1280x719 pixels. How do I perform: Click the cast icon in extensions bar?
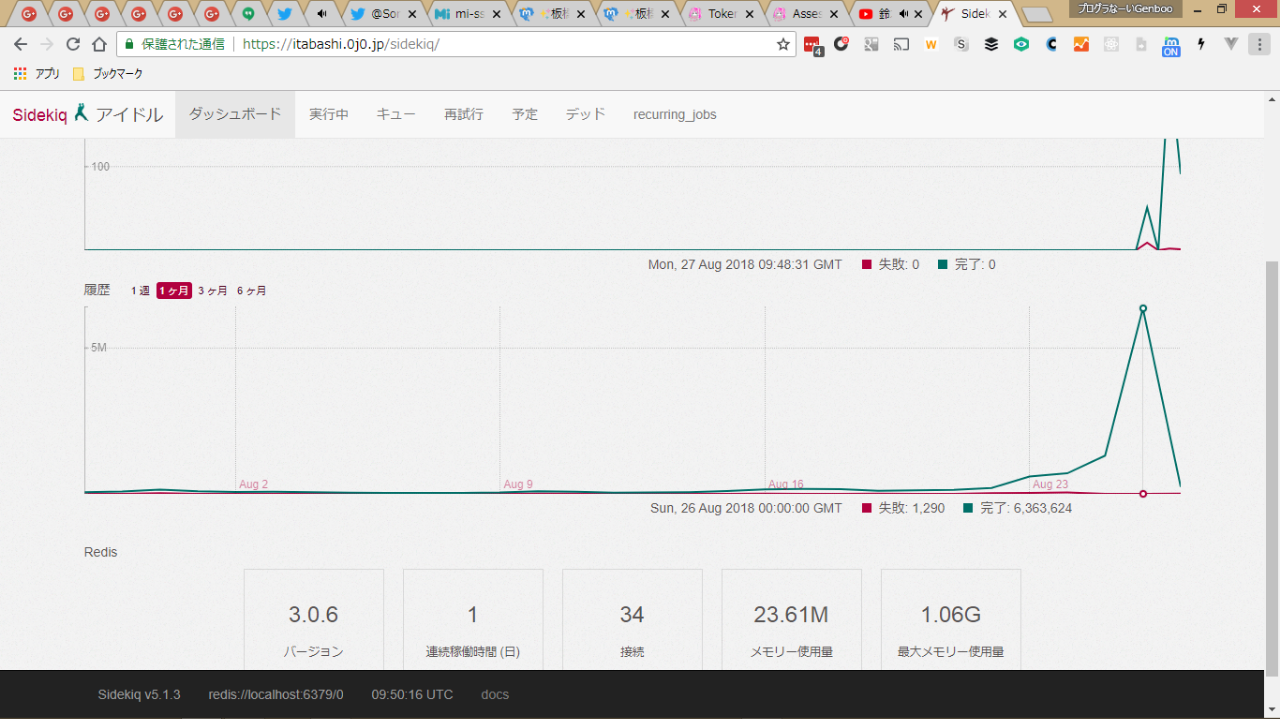pyautogui.click(x=901, y=44)
